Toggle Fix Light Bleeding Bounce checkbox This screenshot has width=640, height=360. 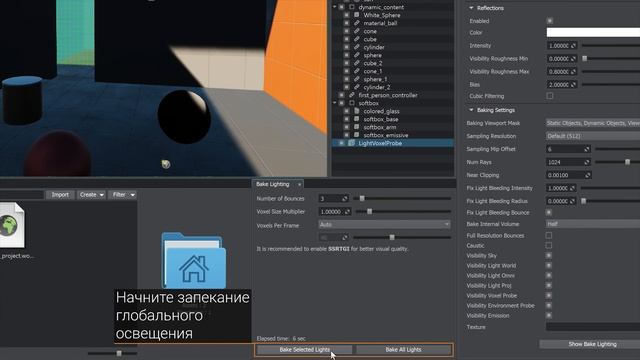549,213
